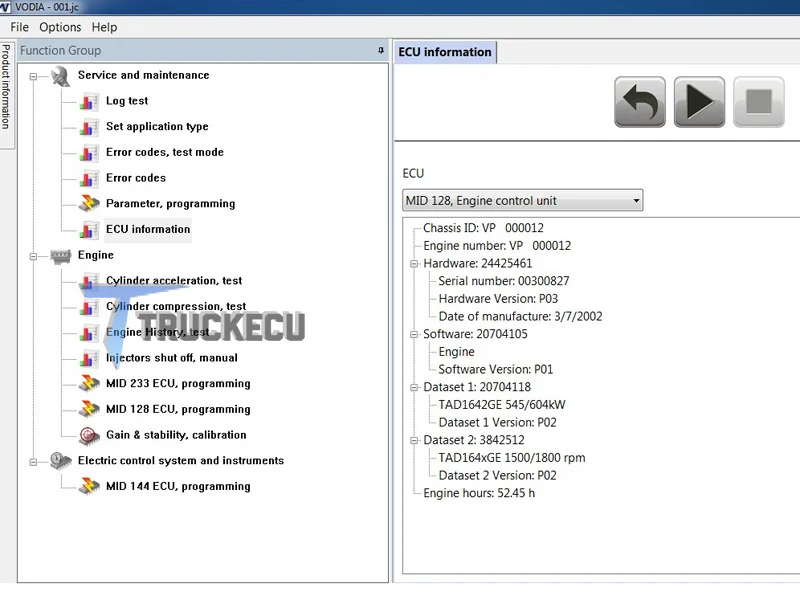Viewport: 800px width, 600px height.
Task: Click the Software Version: P01 row
Action: (495, 369)
